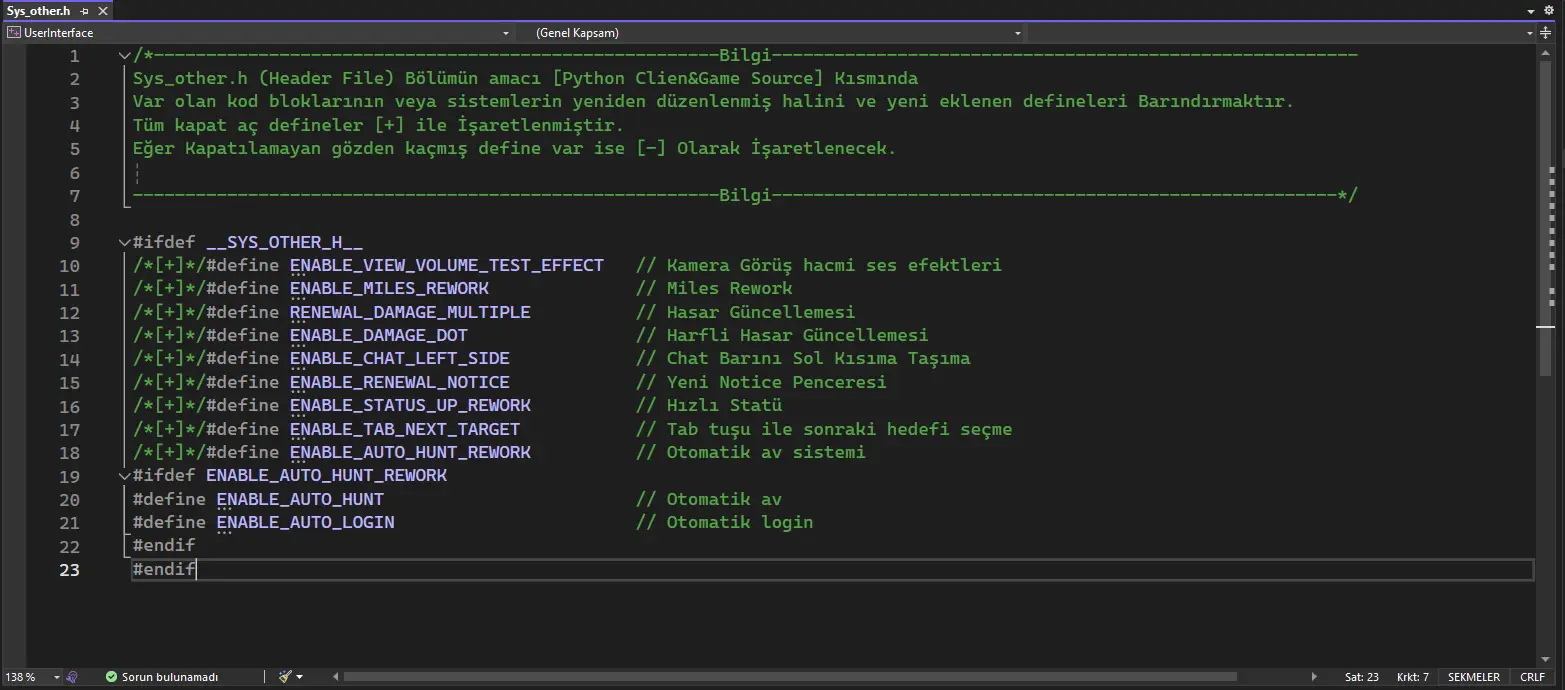
Task: Click the code health indicator icon
Action: pos(72,677)
